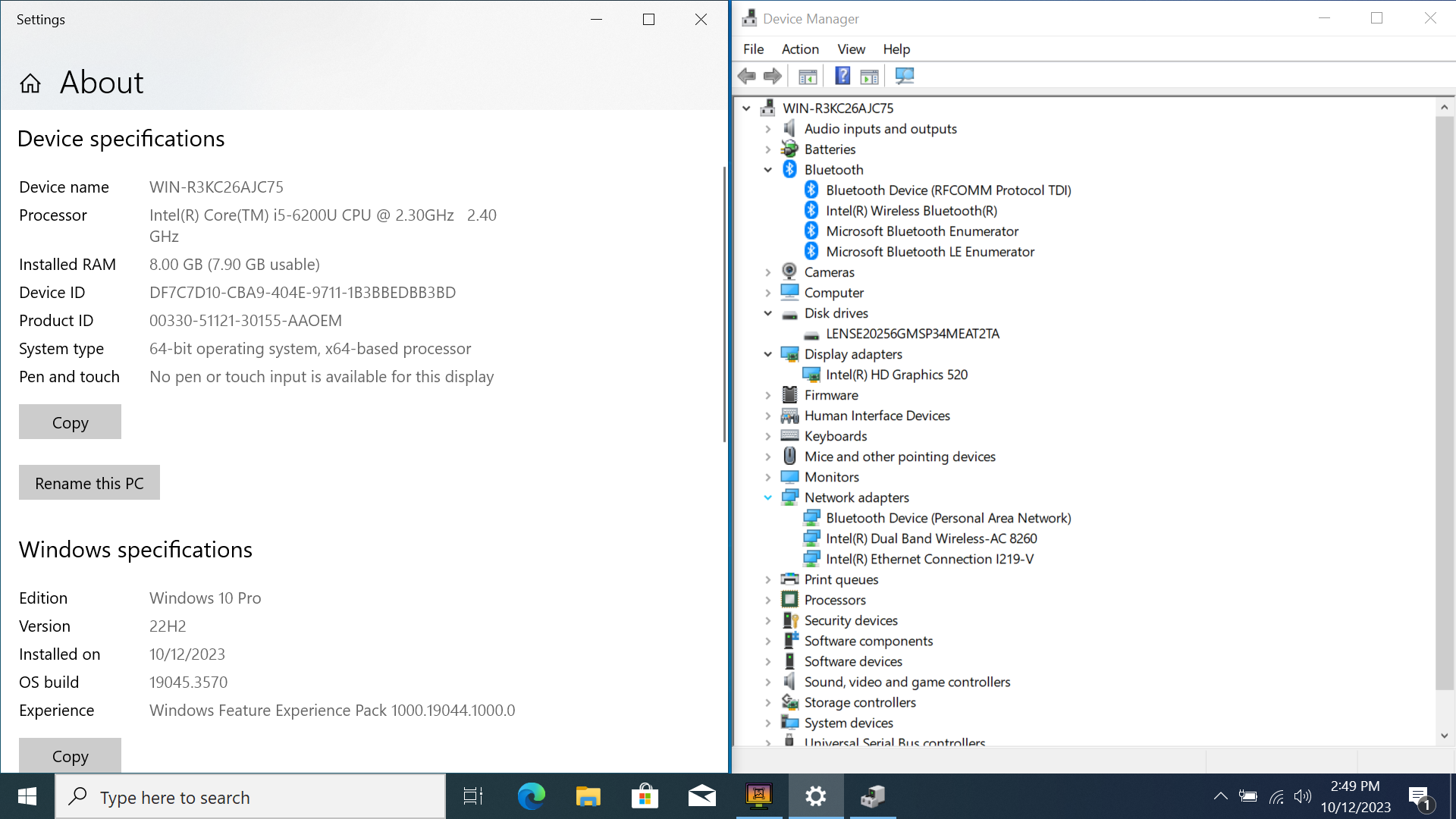Click the blue Help question mark toolbar icon
This screenshot has height=819, width=1456.
(x=843, y=76)
